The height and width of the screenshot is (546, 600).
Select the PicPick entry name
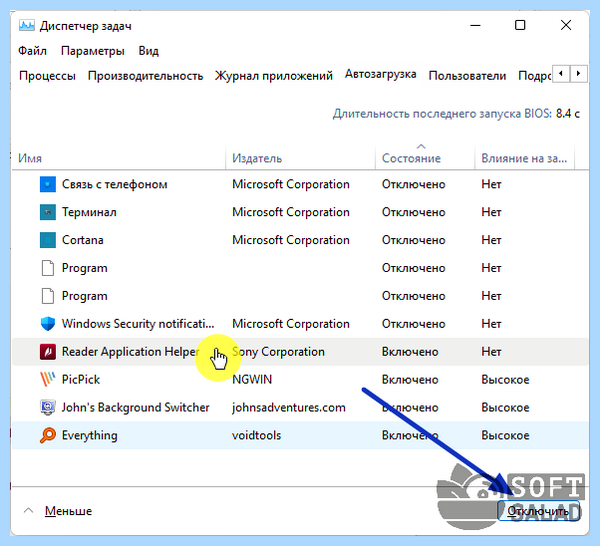coord(81,380)
